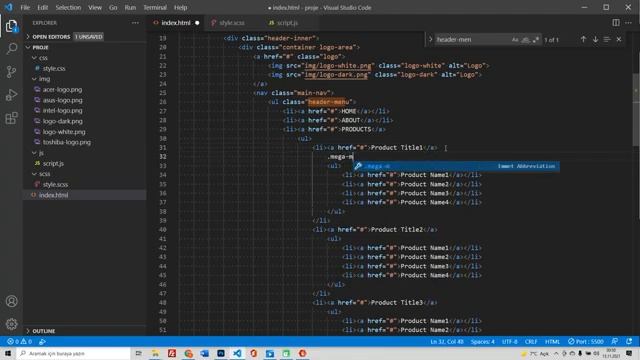The image size is (640, 360).
Task: Click Spaces: 4 indentation setting
Action: [482, 342]
